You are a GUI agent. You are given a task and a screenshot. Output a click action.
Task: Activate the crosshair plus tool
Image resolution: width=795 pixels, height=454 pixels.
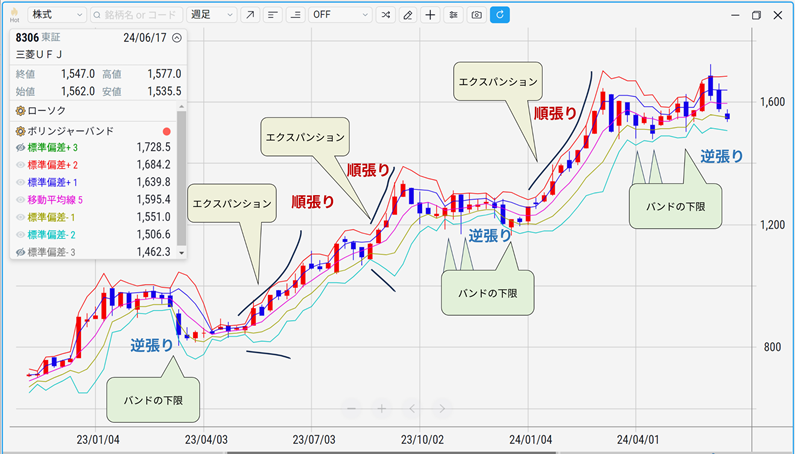[x=430, y=15]
